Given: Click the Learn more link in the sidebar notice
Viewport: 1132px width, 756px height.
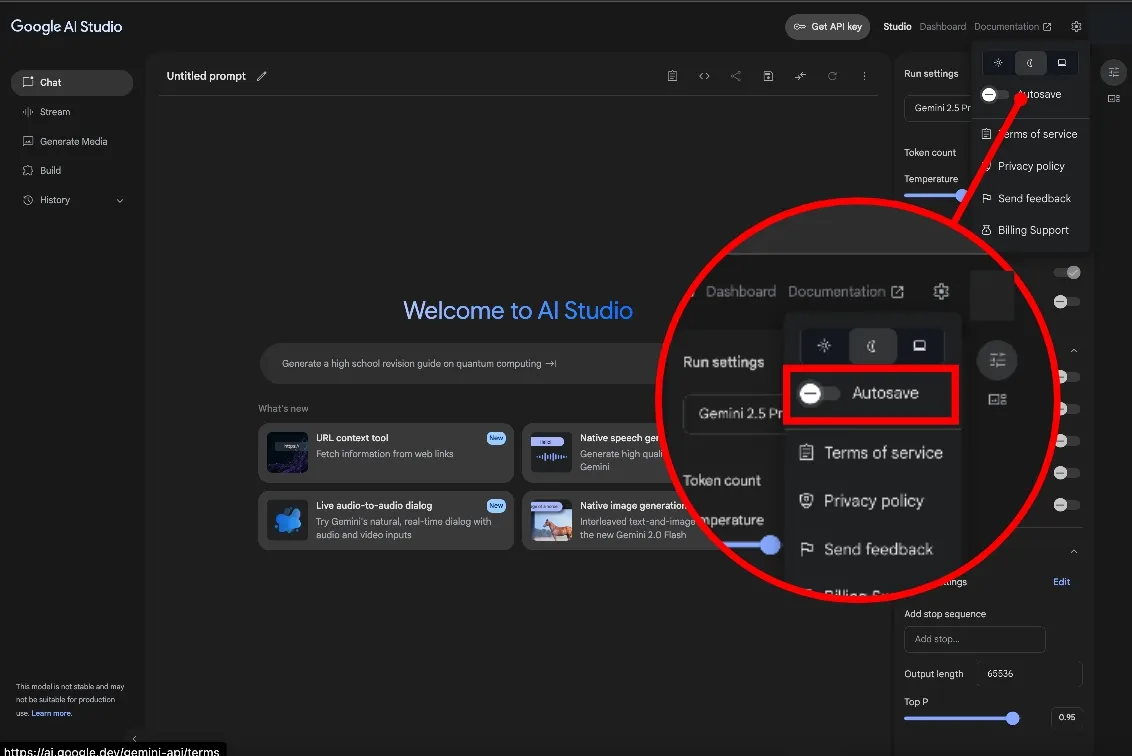Looking at the screenshot, I should tap(51, 713).
